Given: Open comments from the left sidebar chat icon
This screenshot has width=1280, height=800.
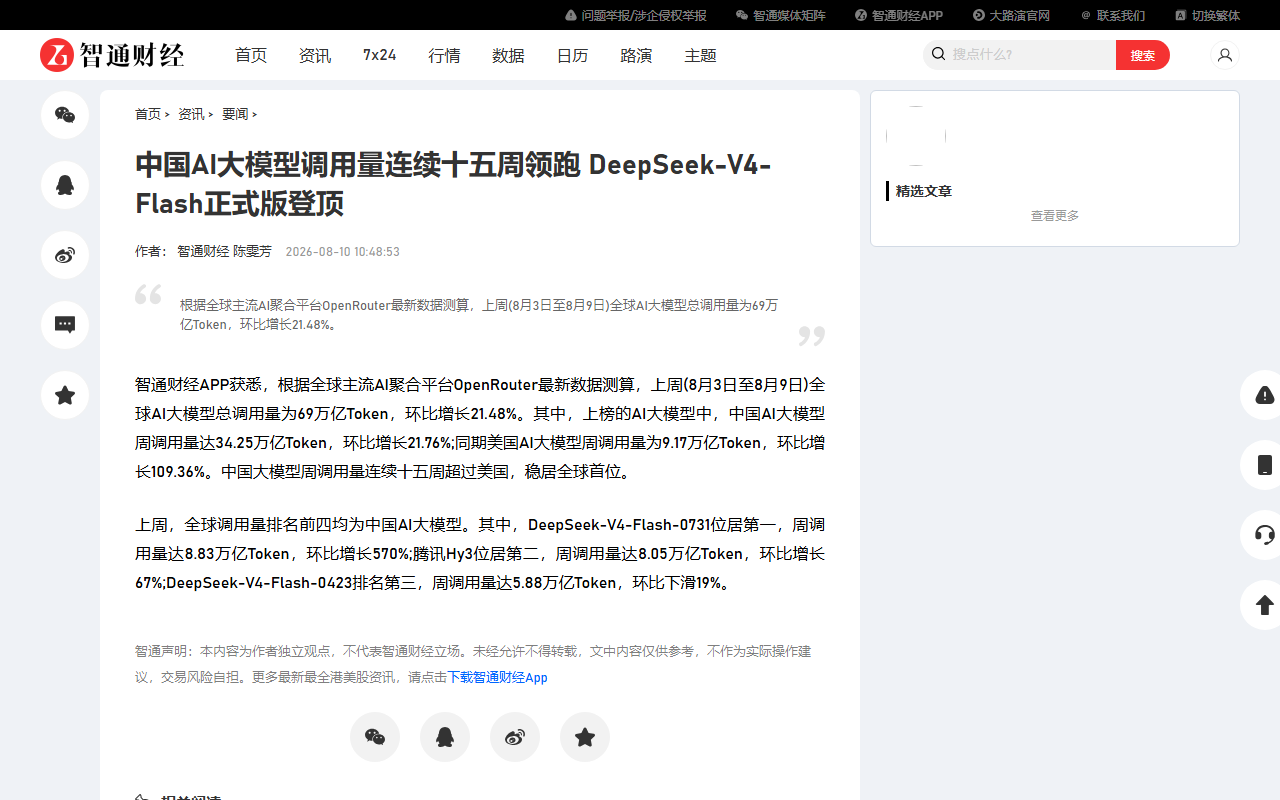Looking at the screenshot, I should (65, 325).
